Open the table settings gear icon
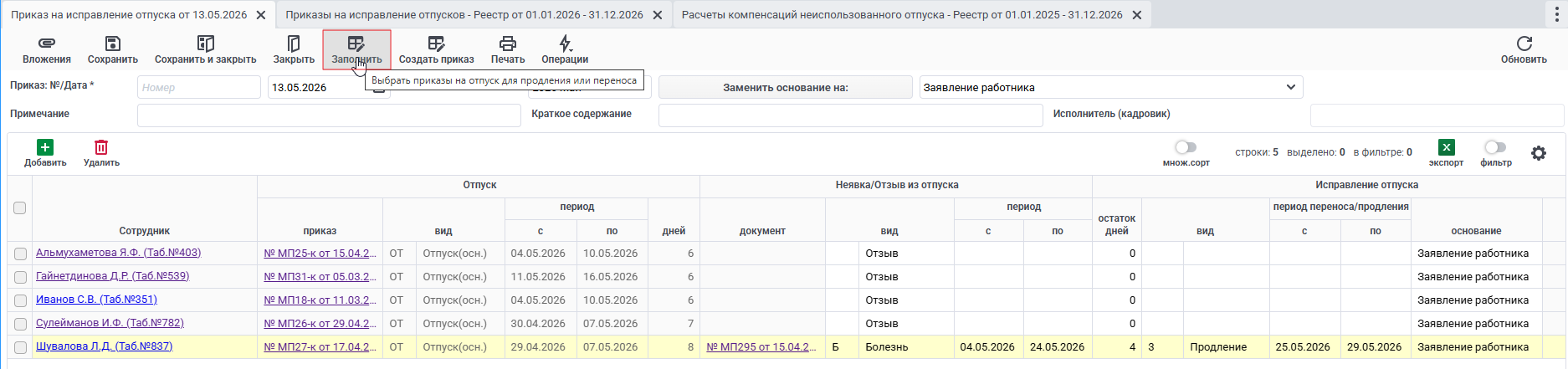This screenshot has width=1568, height=369. click(x=1539, y=153)
